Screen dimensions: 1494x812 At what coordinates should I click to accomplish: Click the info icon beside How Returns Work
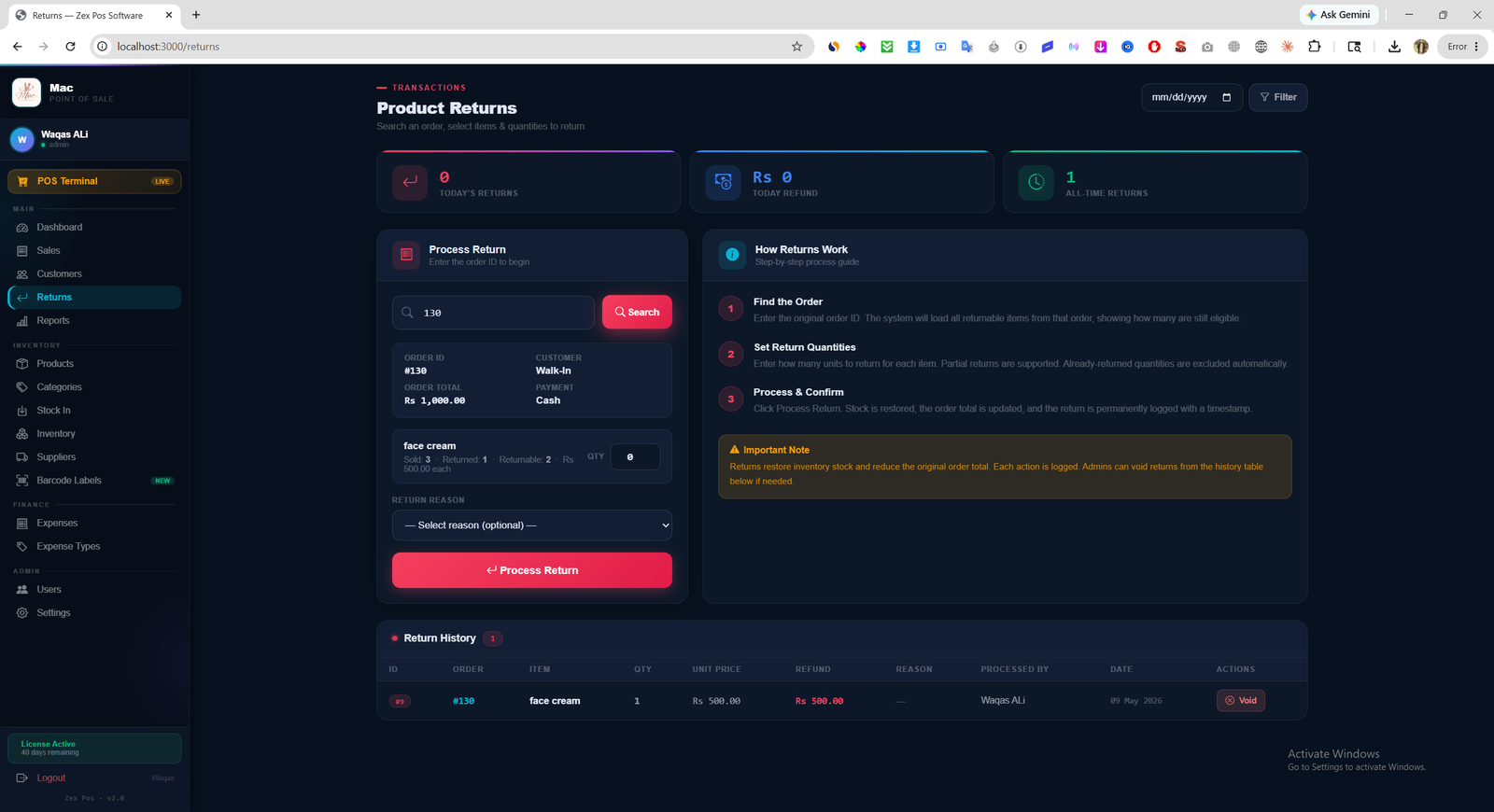point(732,254)
